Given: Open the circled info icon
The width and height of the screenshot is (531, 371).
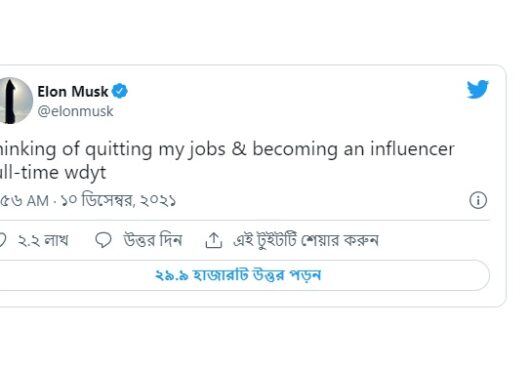Looking at the screenshot, I should click(478, 200).
